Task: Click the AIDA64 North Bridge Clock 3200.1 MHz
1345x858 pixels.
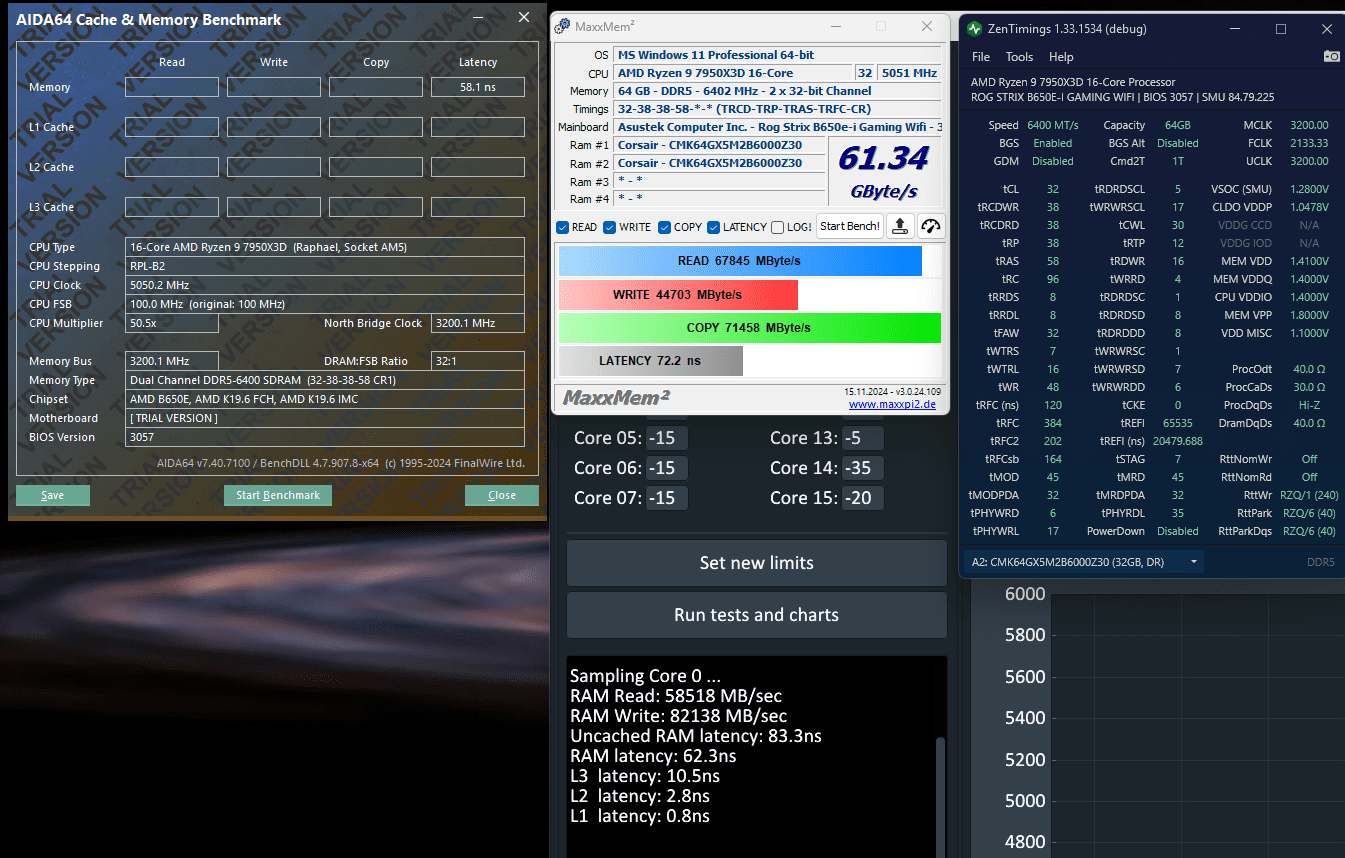Action: [478, 323]
